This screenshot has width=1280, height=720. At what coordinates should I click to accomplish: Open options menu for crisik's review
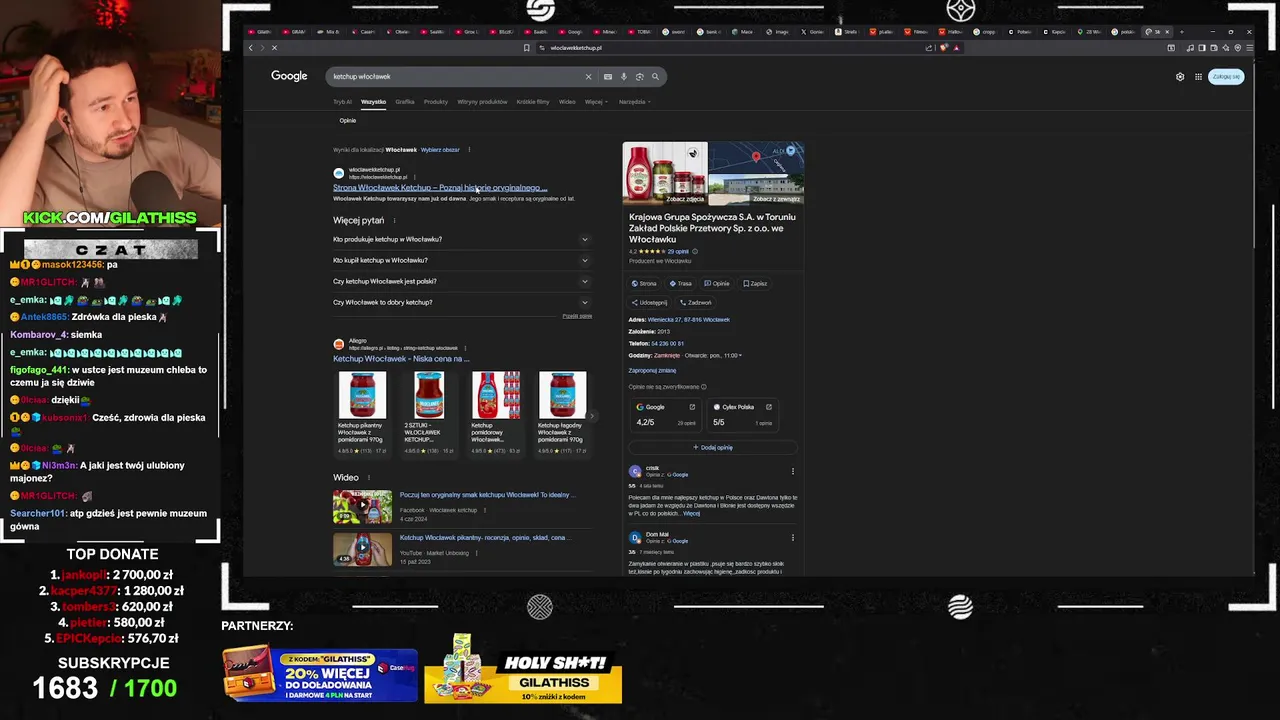793,471
